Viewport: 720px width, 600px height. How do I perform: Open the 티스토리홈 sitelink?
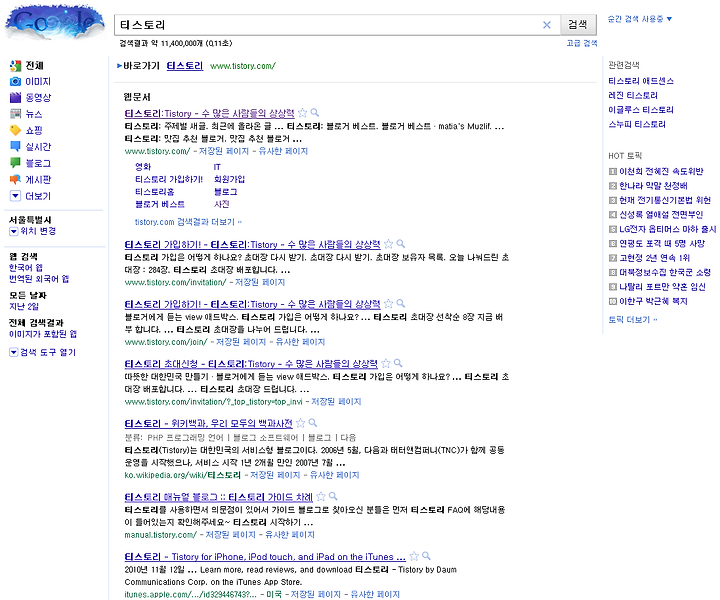(x=154, y=192)
